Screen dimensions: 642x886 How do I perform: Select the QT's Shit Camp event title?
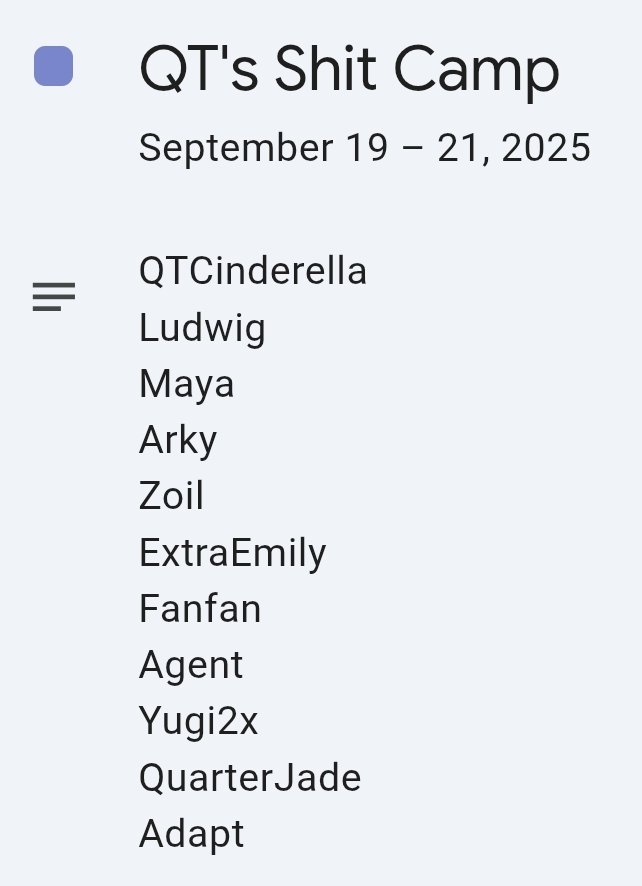coord(349,70)
